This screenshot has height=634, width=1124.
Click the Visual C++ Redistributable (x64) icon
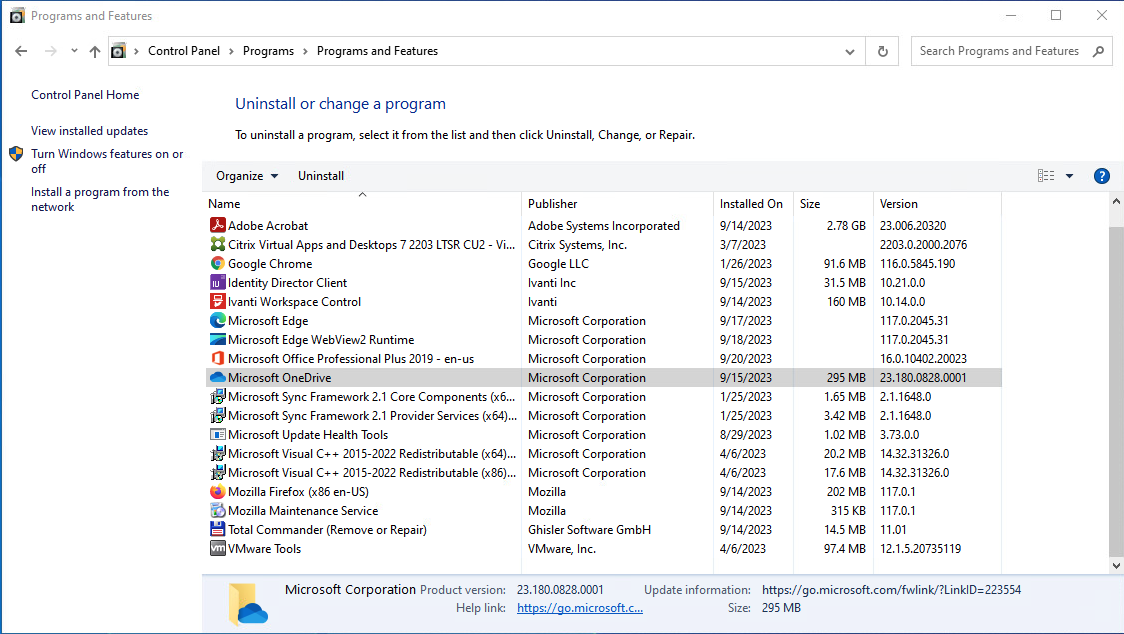pos(217,453)
